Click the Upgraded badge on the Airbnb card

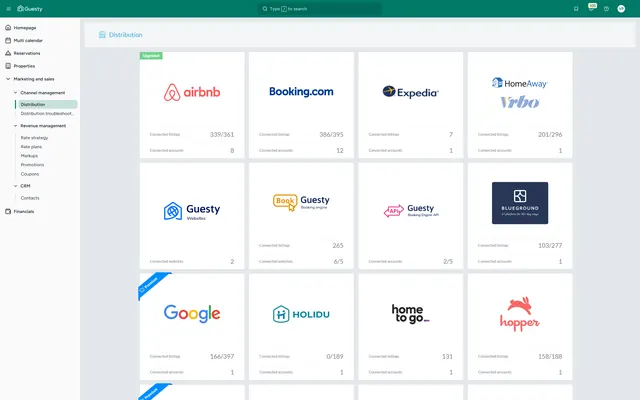pos(151,56)
